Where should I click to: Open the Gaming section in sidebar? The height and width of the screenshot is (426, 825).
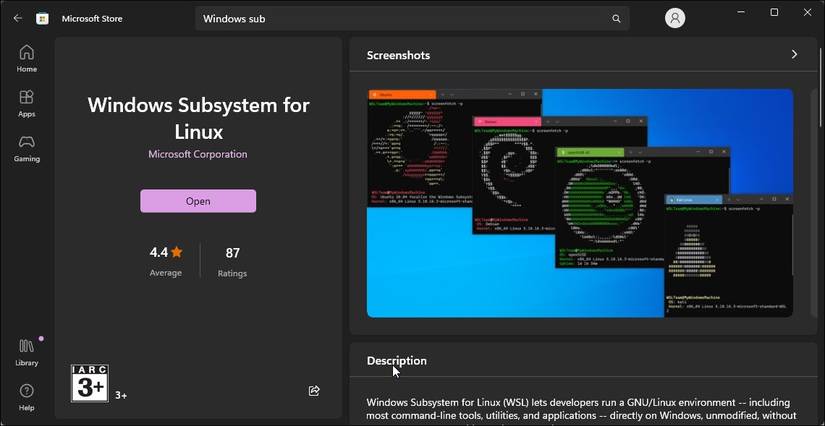(x=26, y=148)
